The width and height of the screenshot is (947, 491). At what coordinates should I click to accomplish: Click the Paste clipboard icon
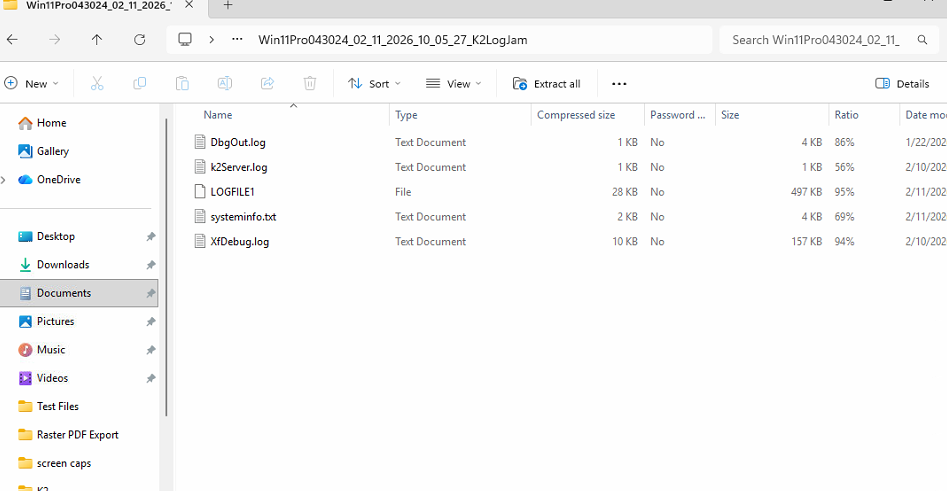[182, 84]
